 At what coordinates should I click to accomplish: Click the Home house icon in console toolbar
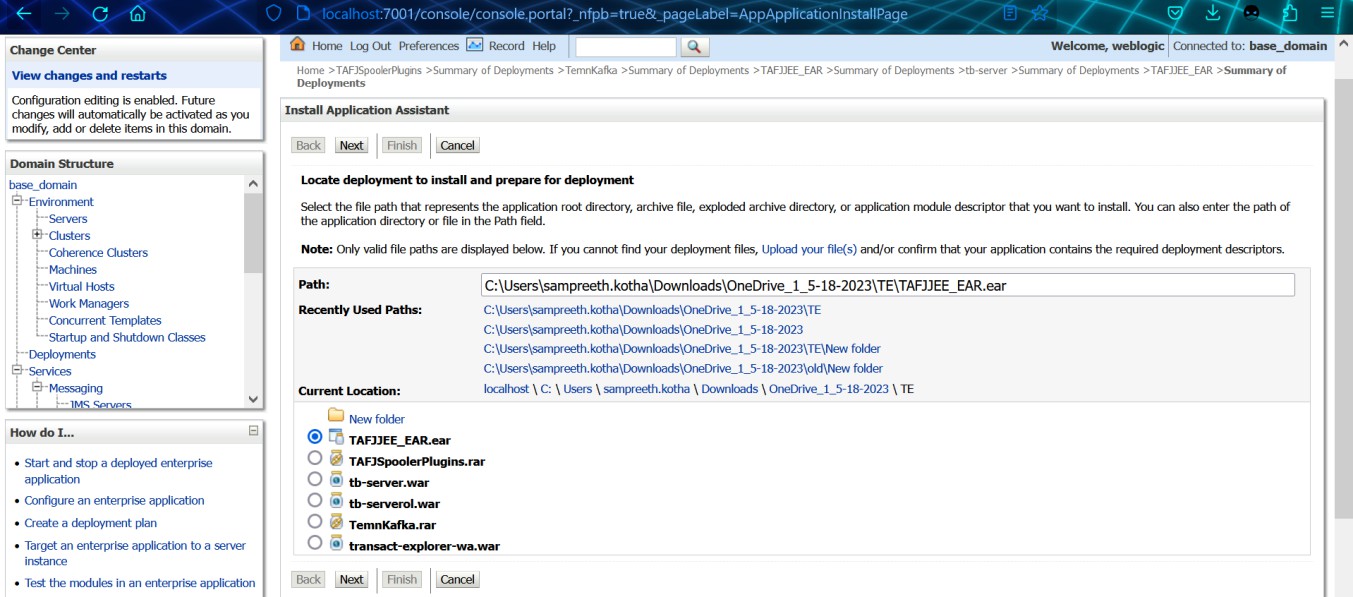[297, 45]
